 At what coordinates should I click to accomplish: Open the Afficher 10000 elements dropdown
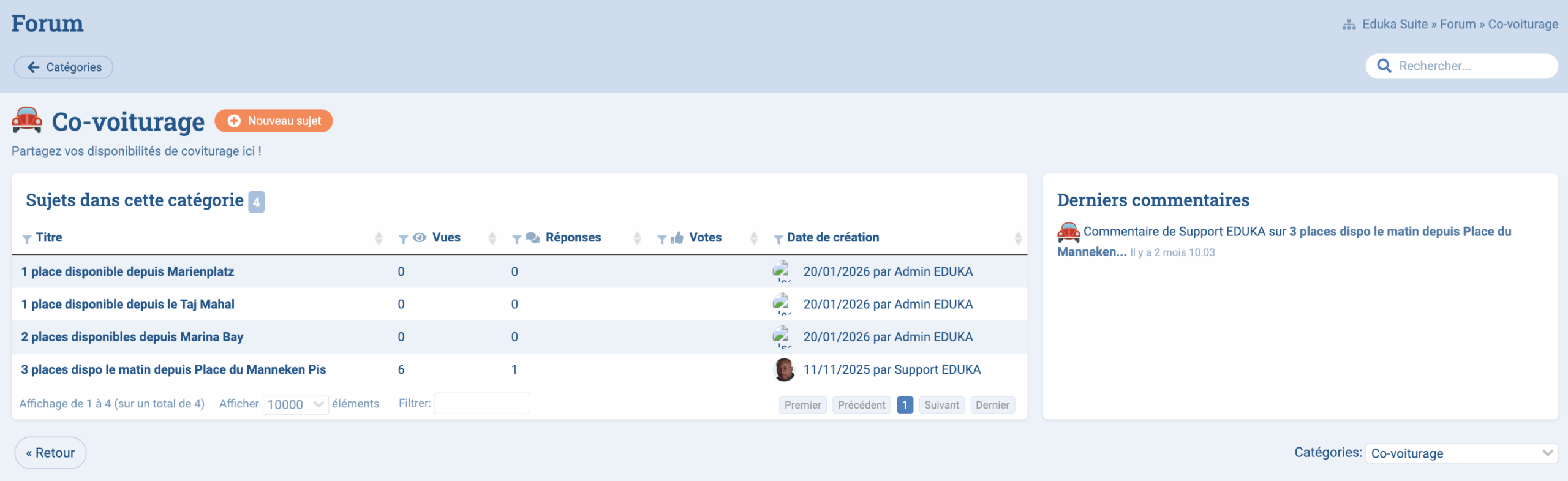click(x=295, y=404)
